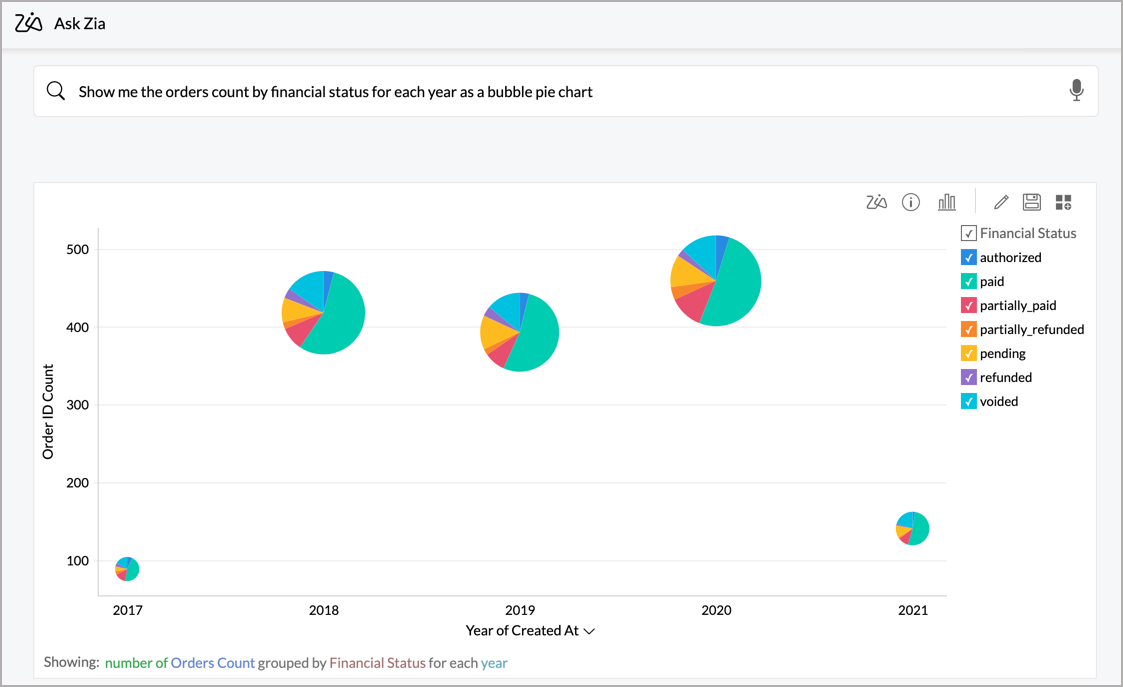Click the Ask Zia query search field
The width and height of the screenshot is (1123, 687).
(x=560, y=92)
